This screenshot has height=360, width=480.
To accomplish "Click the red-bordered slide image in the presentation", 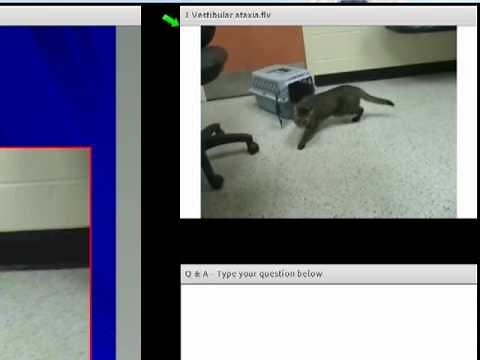I will tap(45, 253).
